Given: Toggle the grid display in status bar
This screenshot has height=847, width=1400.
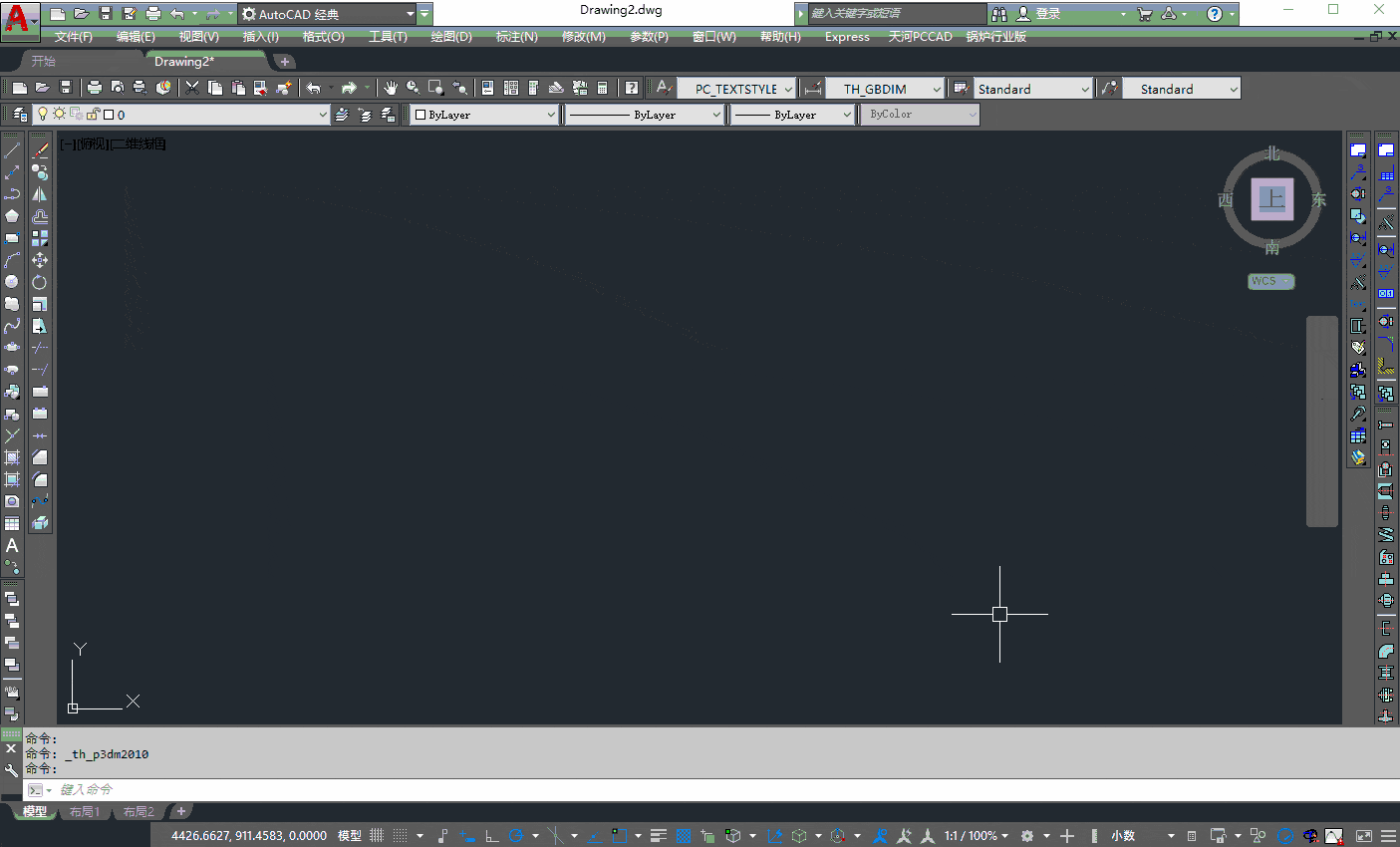Looking at the screenshot, I should [x=377, y=835].
